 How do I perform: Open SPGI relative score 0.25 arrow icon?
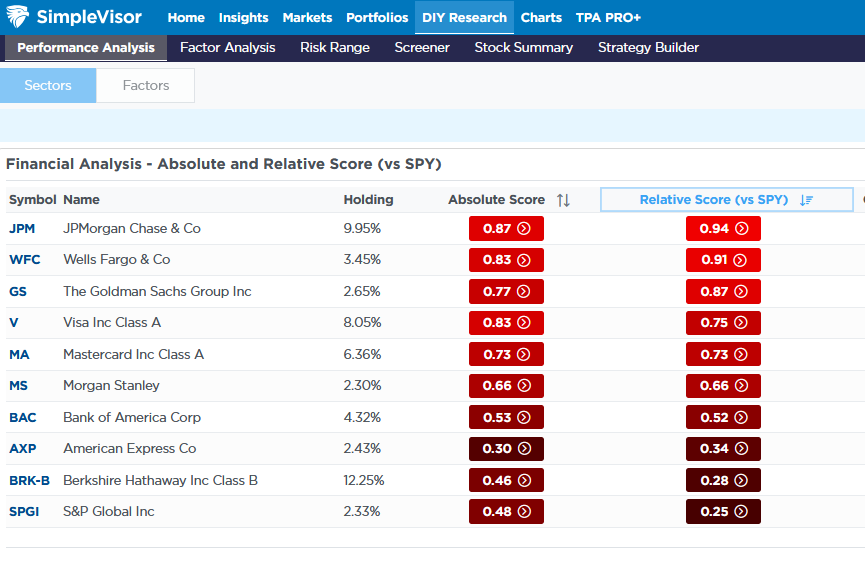(x=741, y=511)
